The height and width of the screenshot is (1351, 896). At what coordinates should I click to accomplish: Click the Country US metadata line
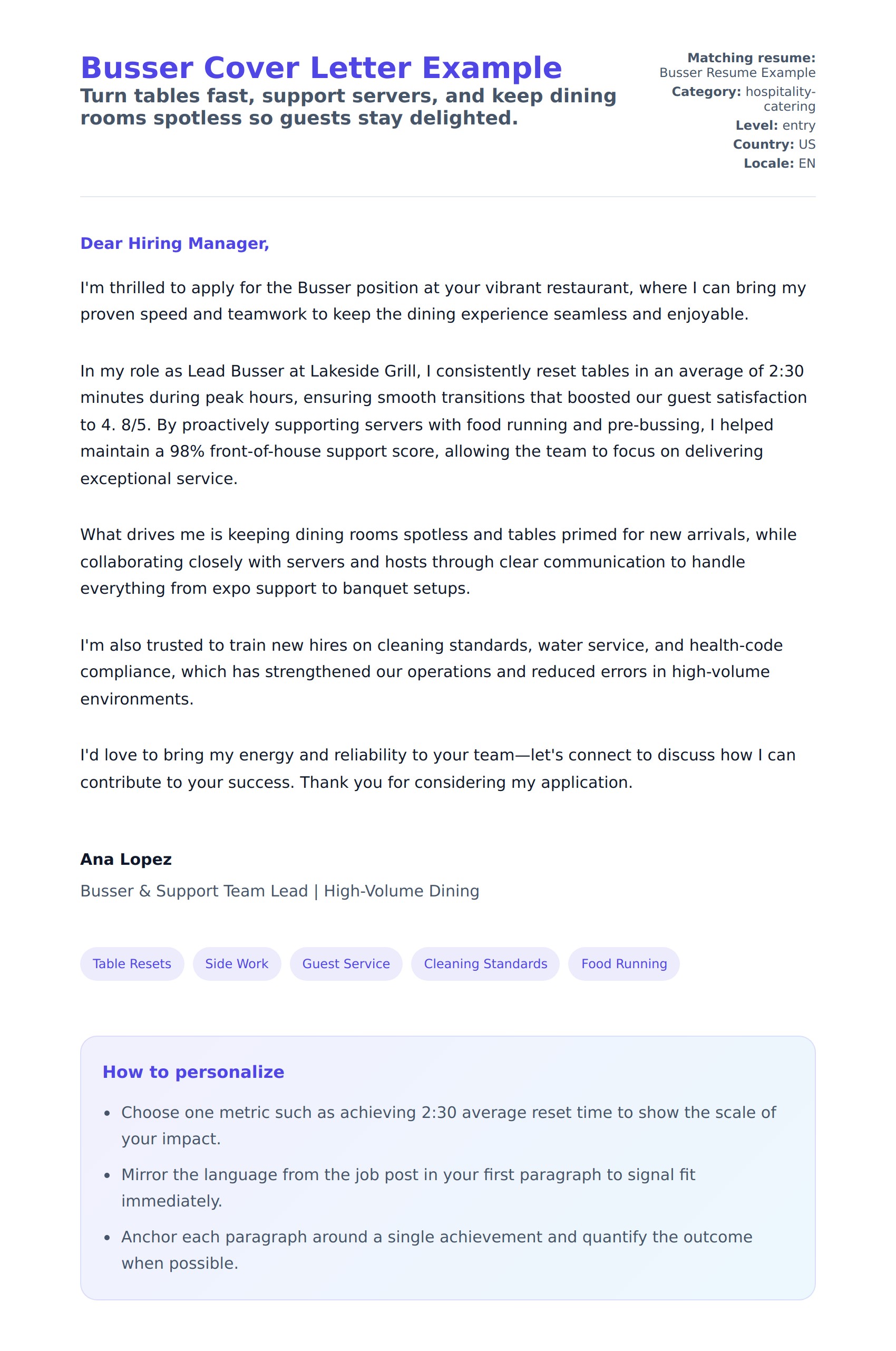tap(774, 144)
